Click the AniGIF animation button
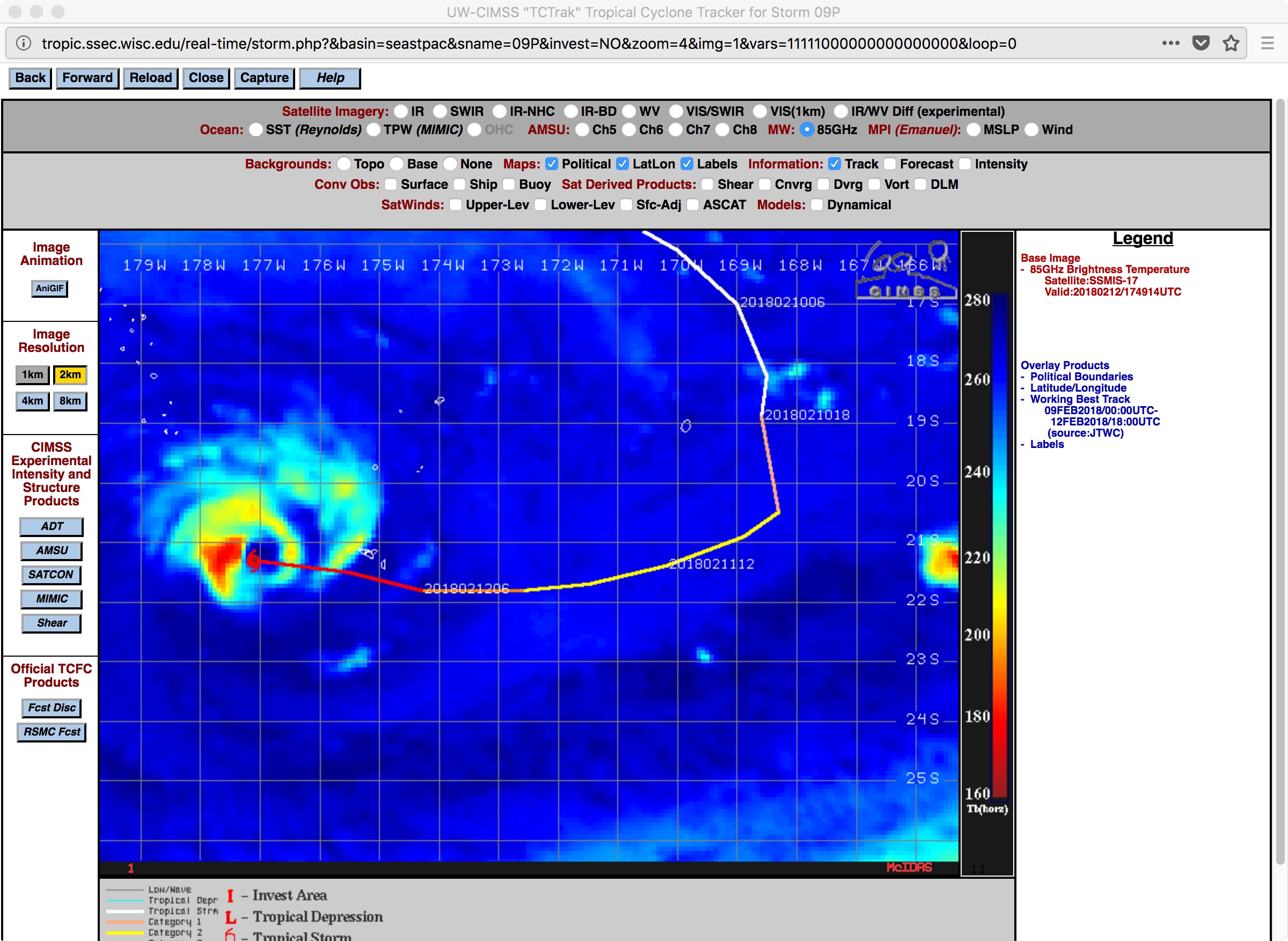This screenshot has width=1288, height=941. pyautogui.click(x=49, y=289)
